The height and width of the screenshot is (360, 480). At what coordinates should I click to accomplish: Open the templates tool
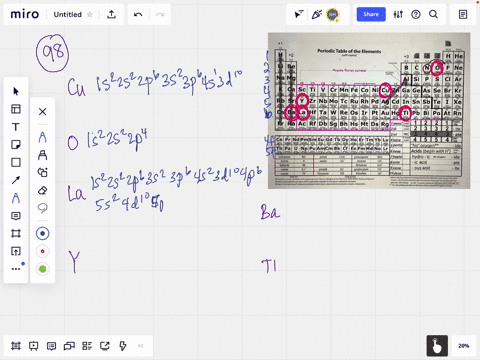(x=16, y=109)
